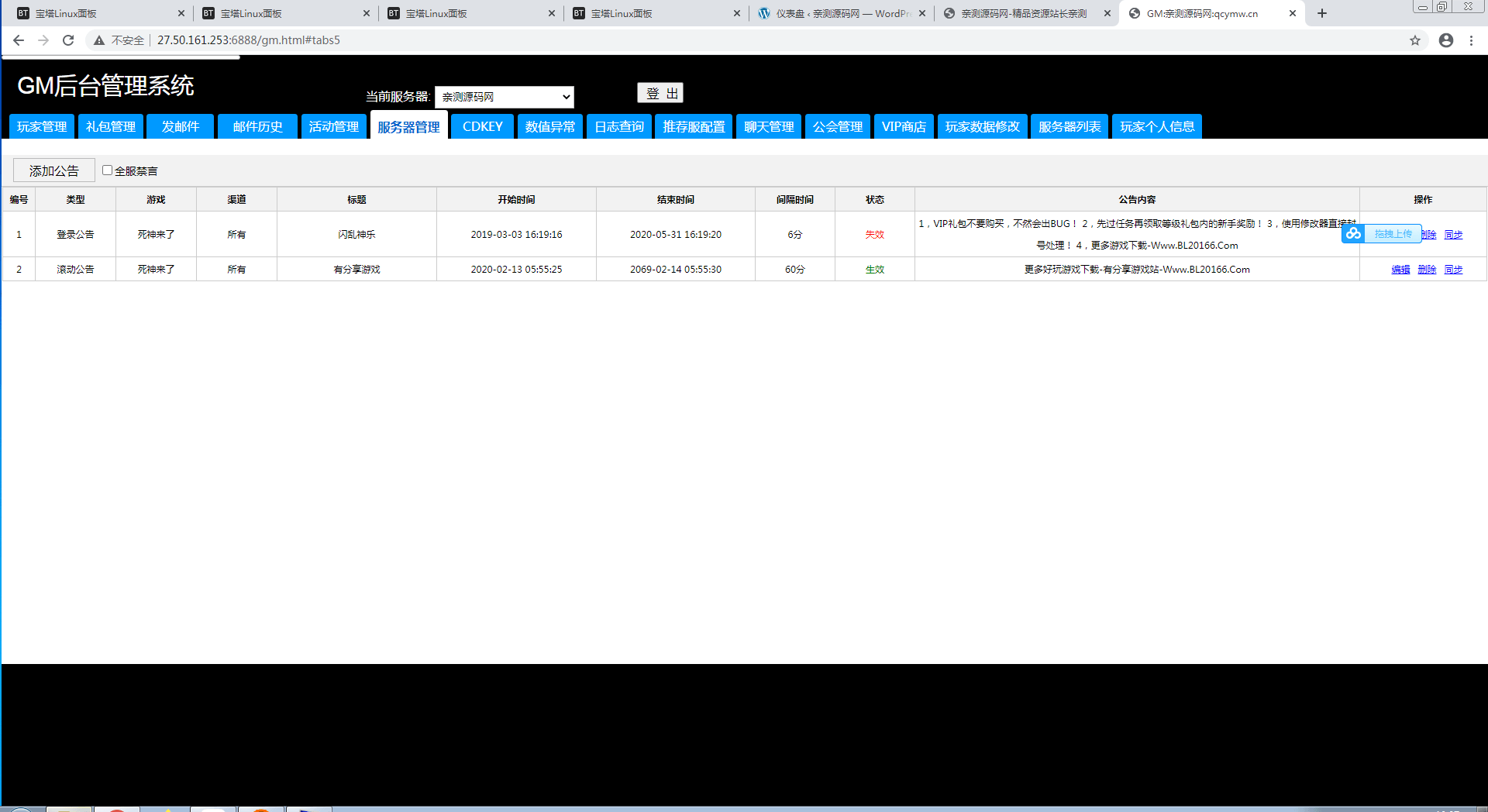Bookmark this page with the star icon
The width and height of the screenshot is (1488, 812).
tap(1415, 40)
